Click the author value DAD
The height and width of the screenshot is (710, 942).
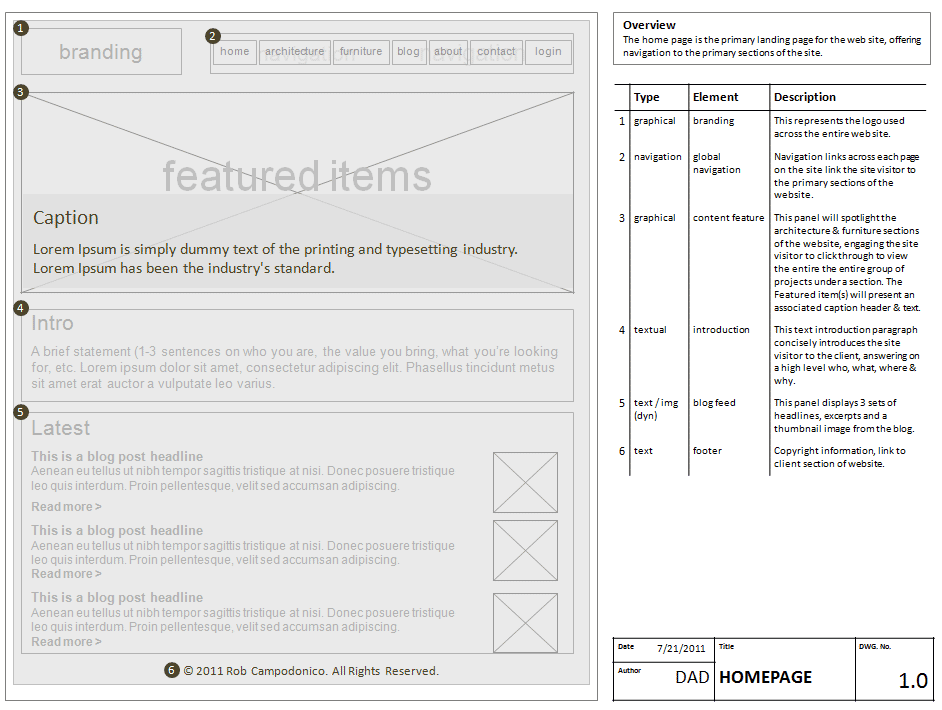(x=692, y=678)
